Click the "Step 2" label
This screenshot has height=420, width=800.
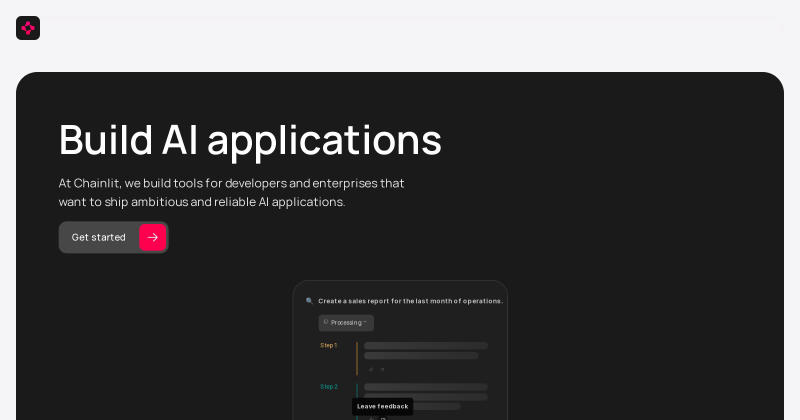[329, 387]
